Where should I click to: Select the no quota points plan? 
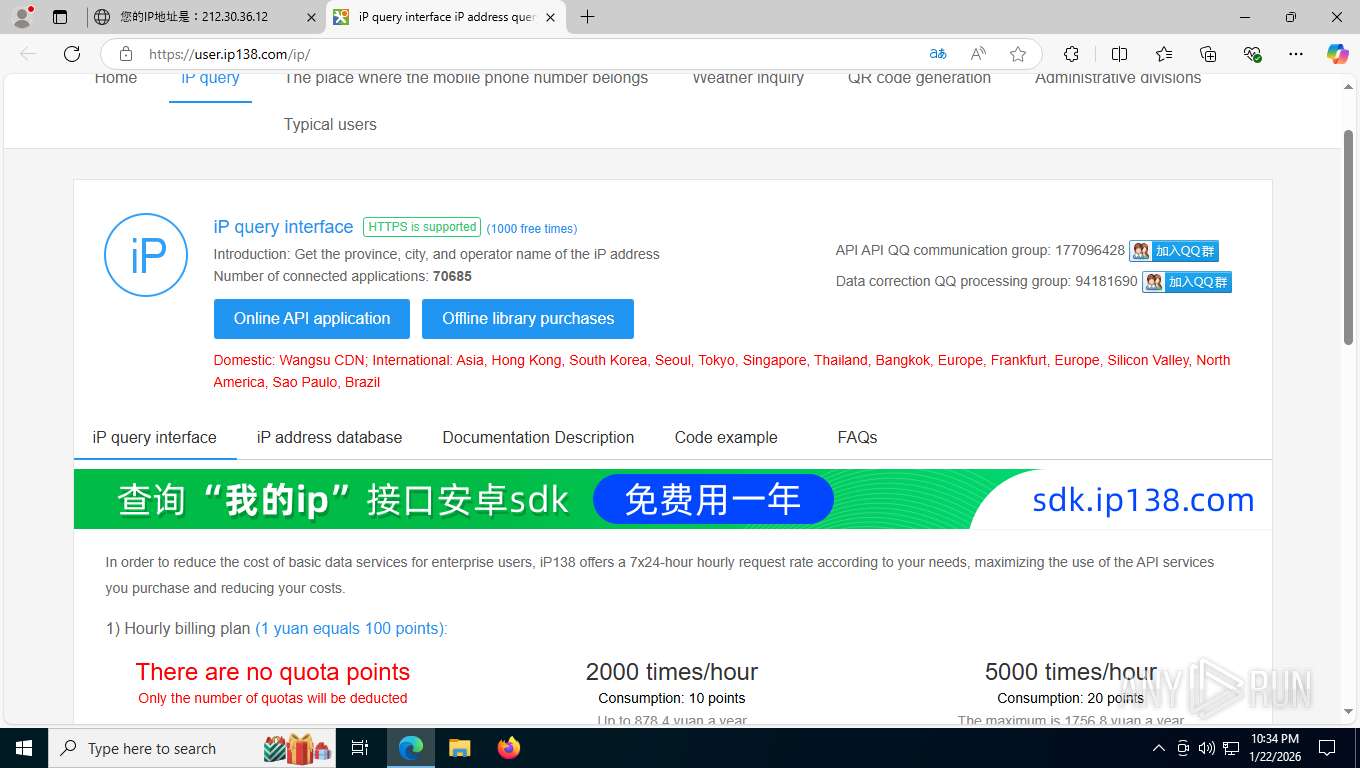click(x=273, y=683)
